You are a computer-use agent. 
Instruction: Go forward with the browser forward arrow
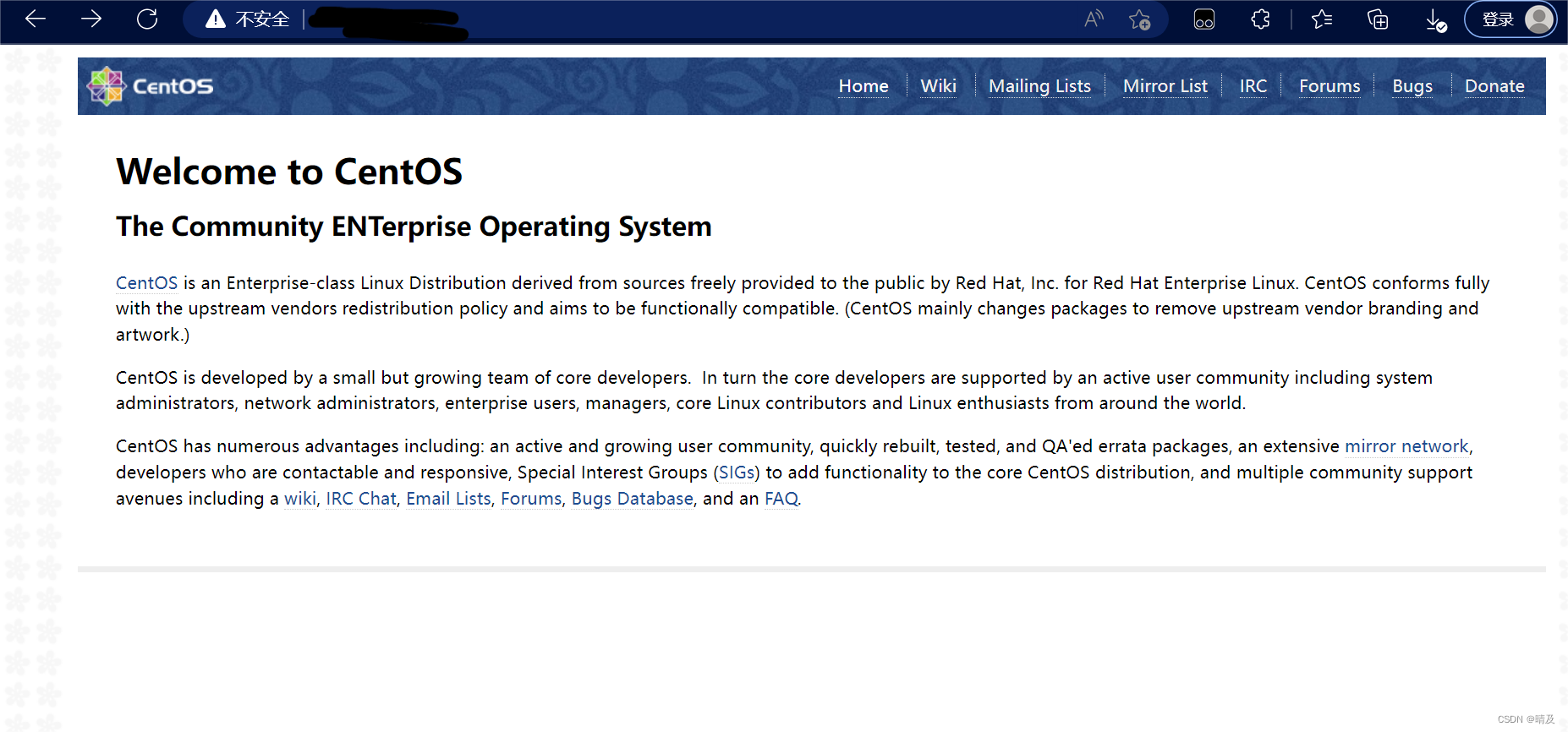(91, 19)
